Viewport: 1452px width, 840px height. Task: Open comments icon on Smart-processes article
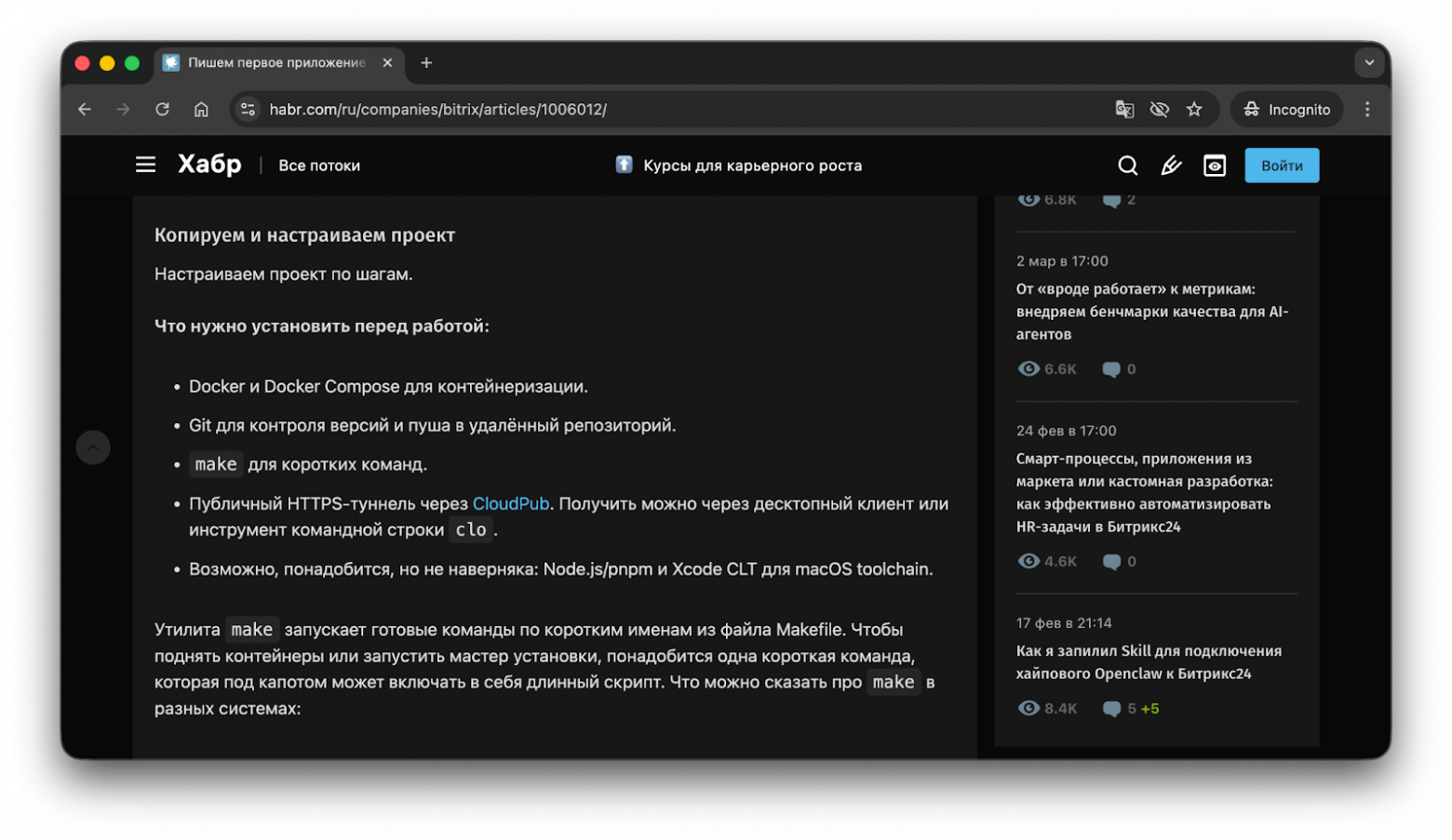click(x=1113, y=561)
